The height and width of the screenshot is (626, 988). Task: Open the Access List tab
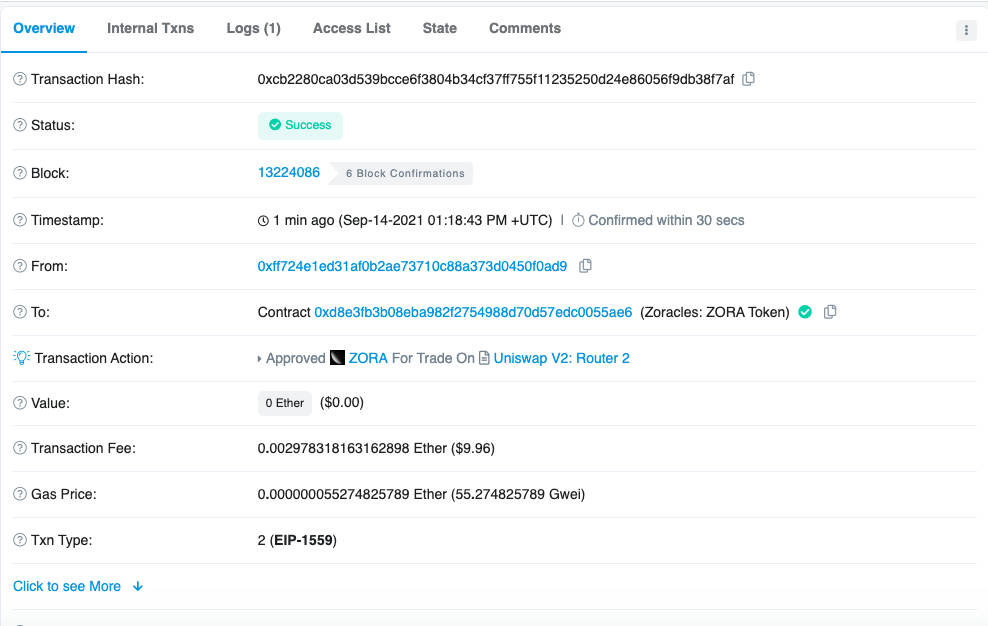[x=352, y=28]
